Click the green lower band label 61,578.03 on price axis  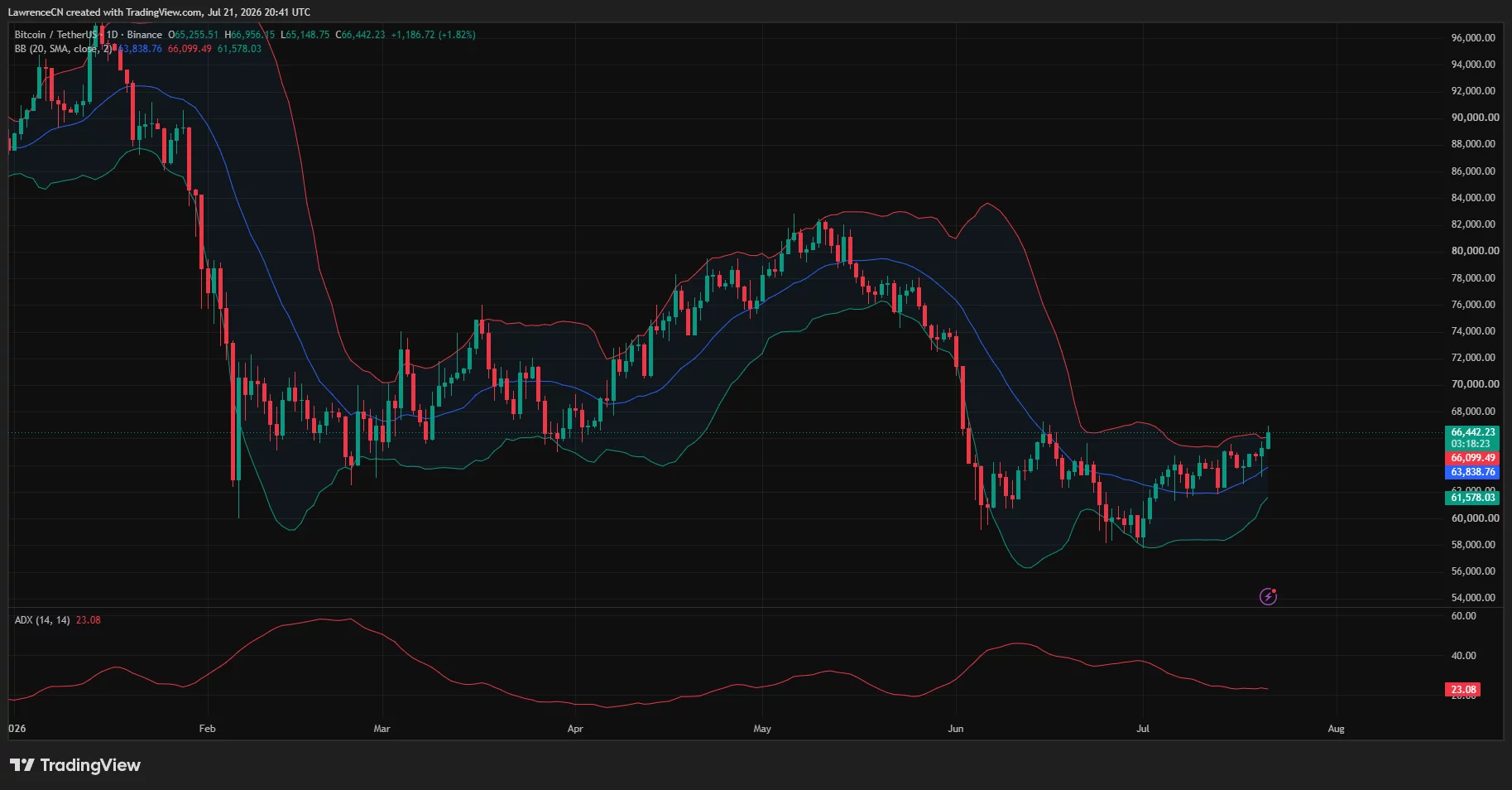coord(1472,498)
